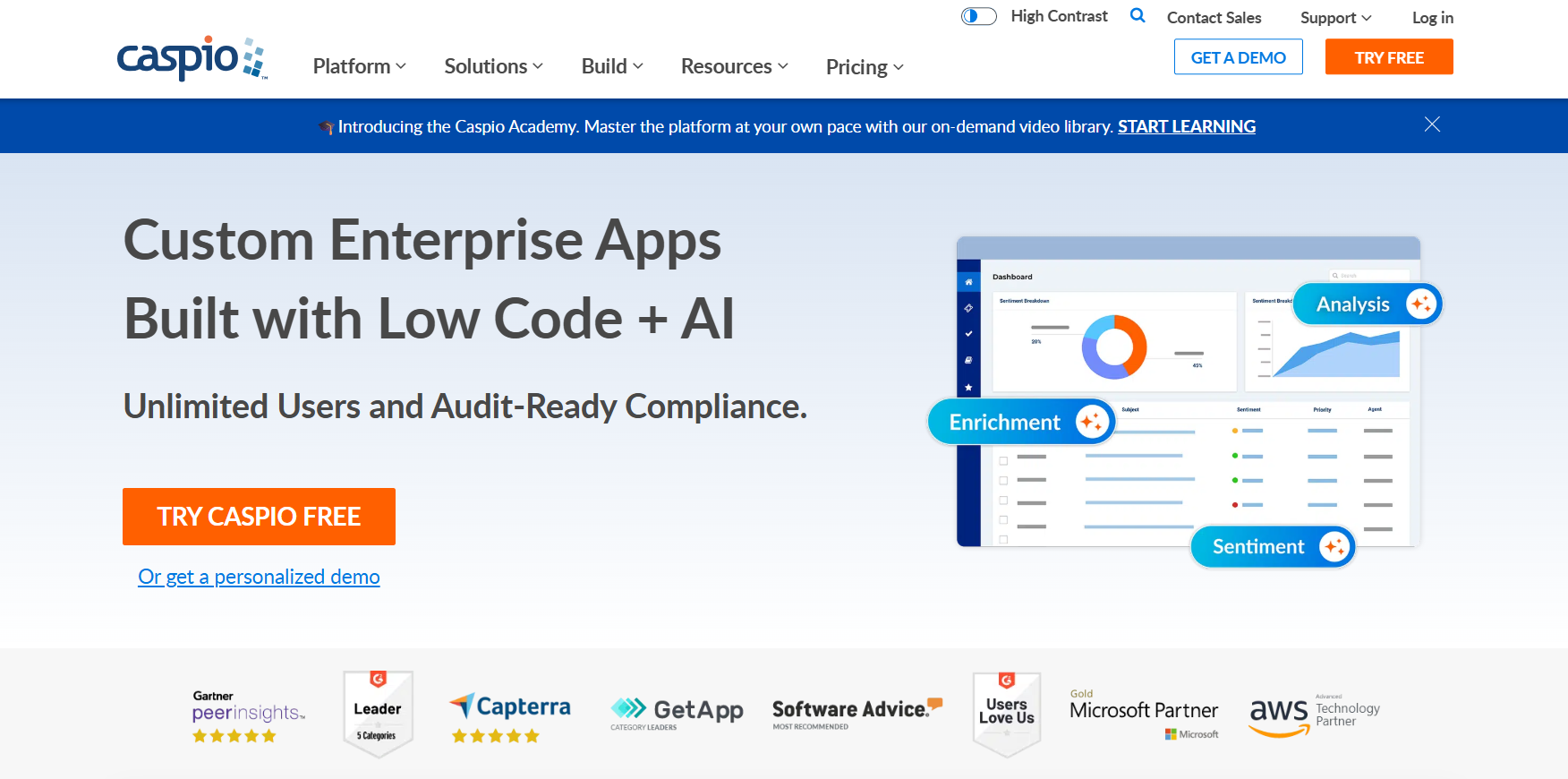Image resolution: width=1568 pixels, height=779 pixels.
Task: Open the Resources dropdown
Action: [x=735, y=66]
